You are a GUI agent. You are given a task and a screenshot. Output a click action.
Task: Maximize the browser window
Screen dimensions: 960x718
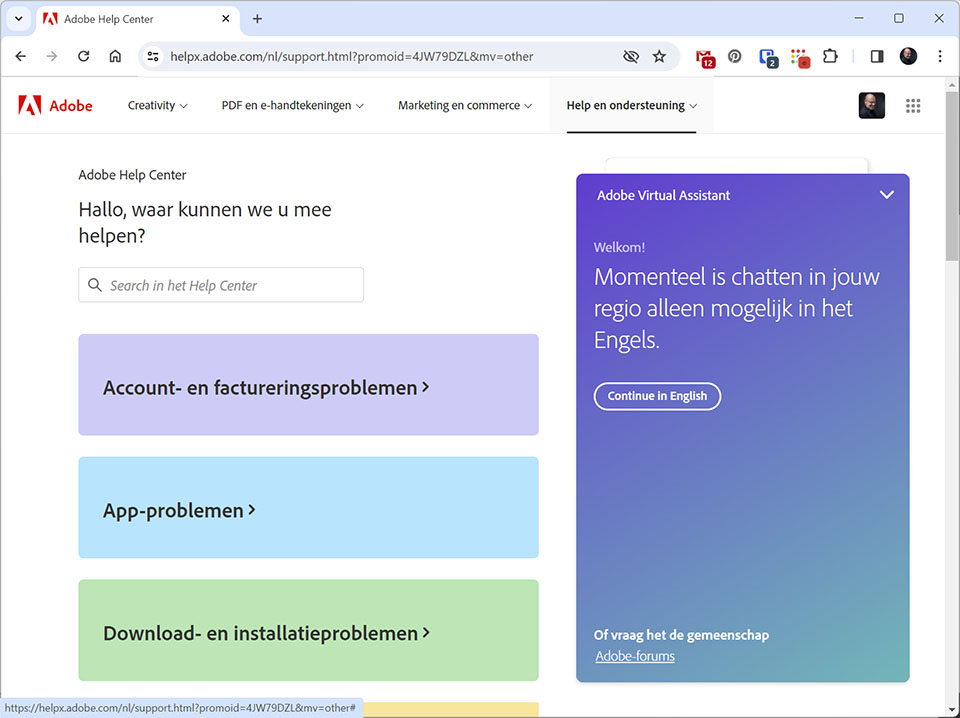(899, 18)
